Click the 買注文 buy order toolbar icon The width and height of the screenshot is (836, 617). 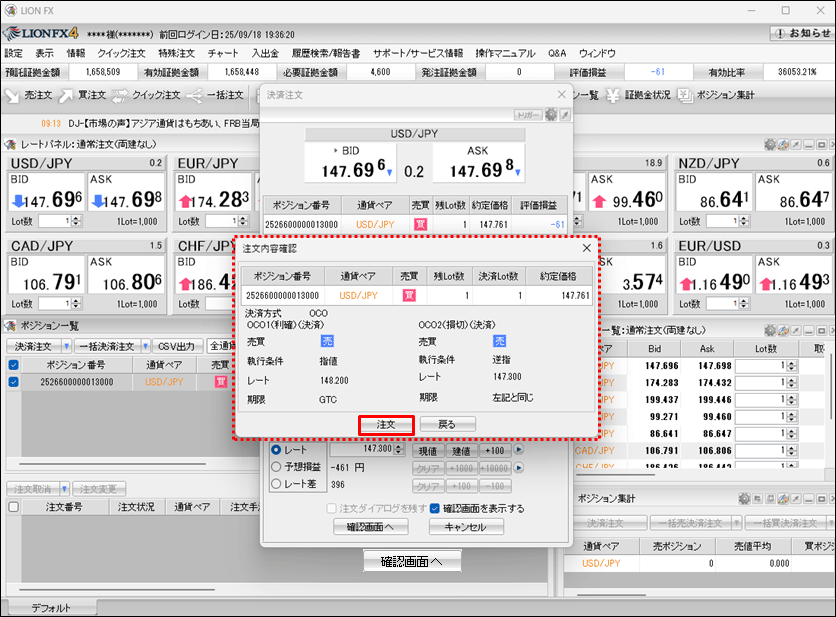click(x=66, y=95)
